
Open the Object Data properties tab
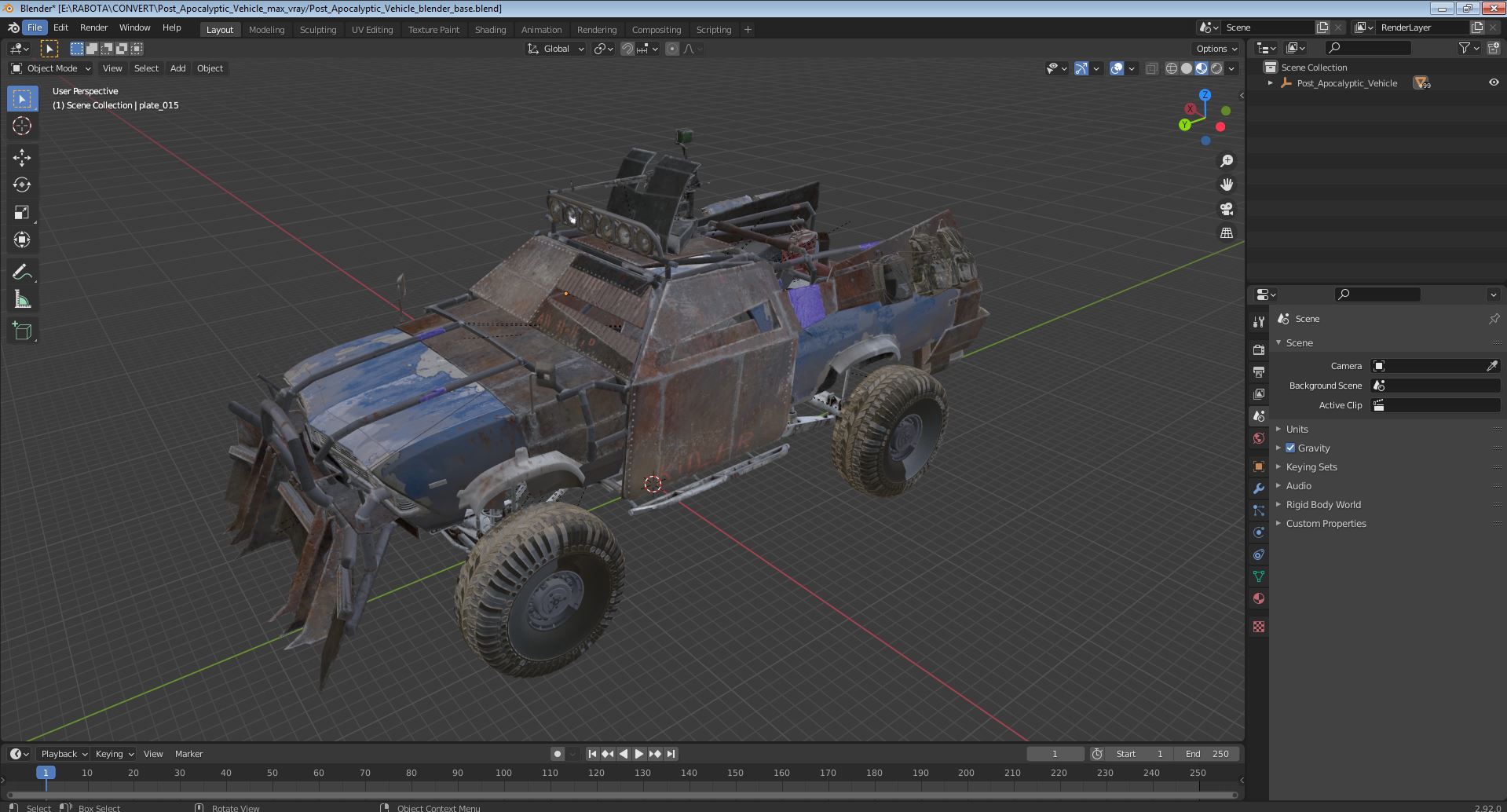[1259, 576]
